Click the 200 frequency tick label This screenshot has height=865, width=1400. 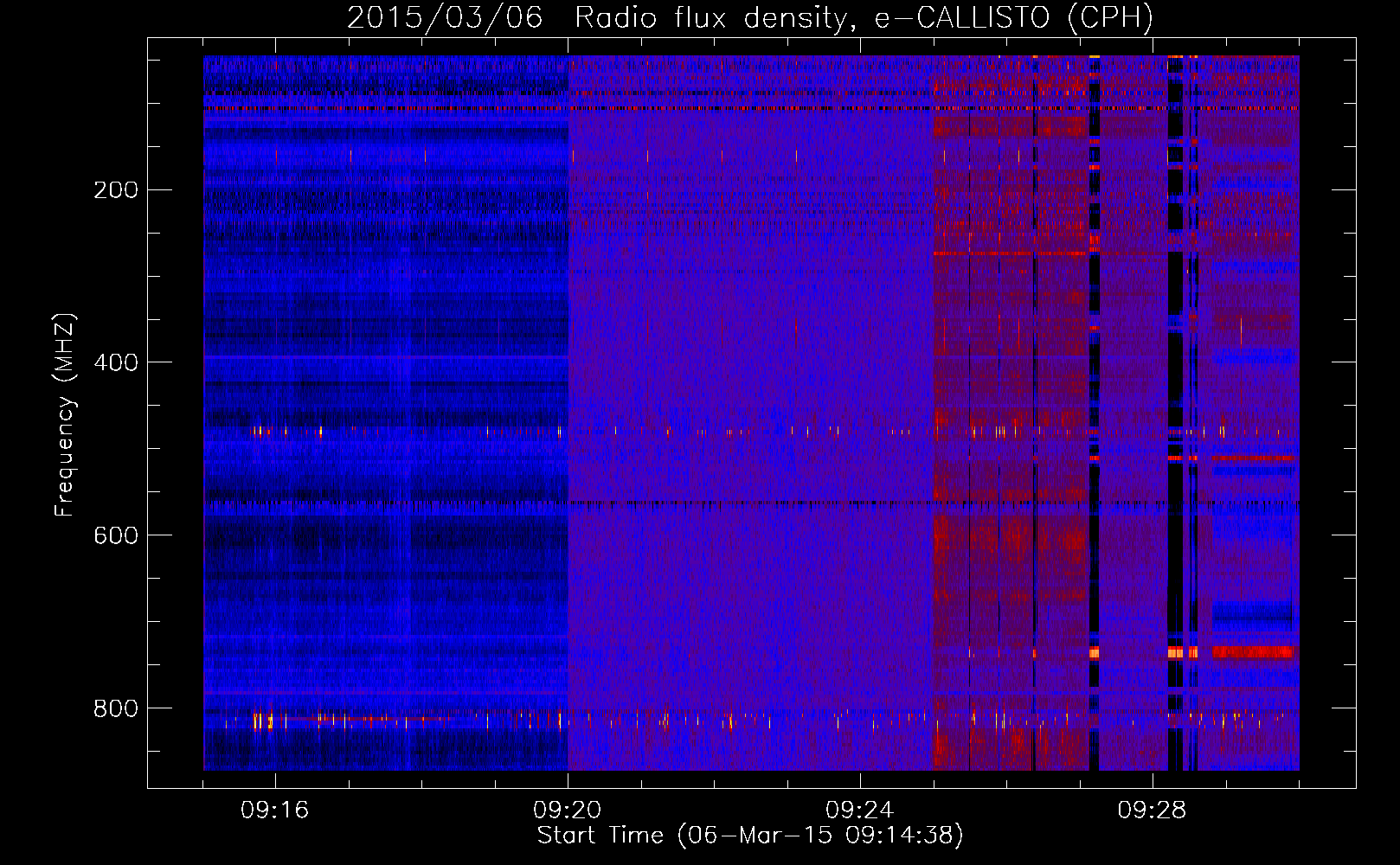[x=115, y=189]
